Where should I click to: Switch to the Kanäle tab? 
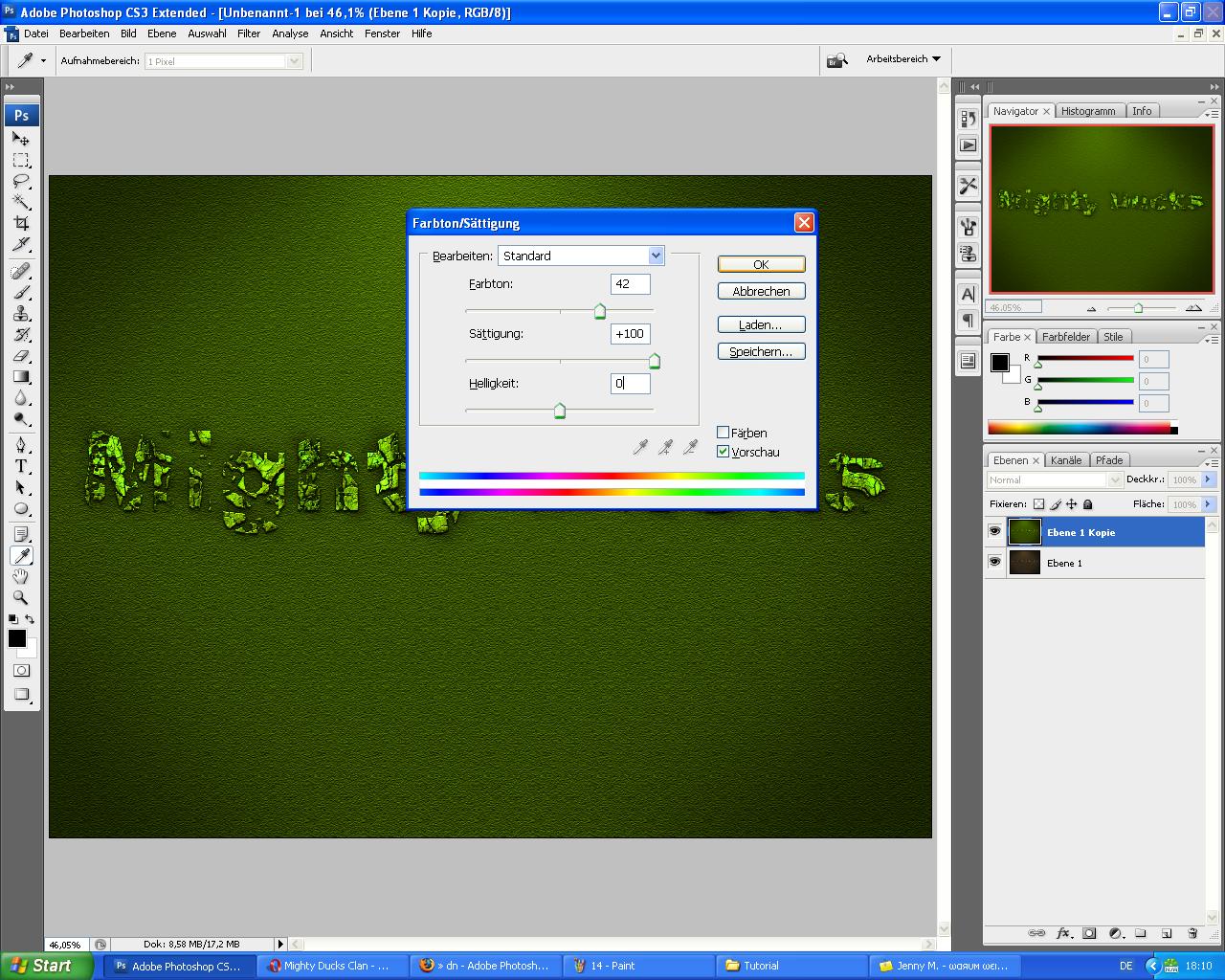(x=1065, y=460)
